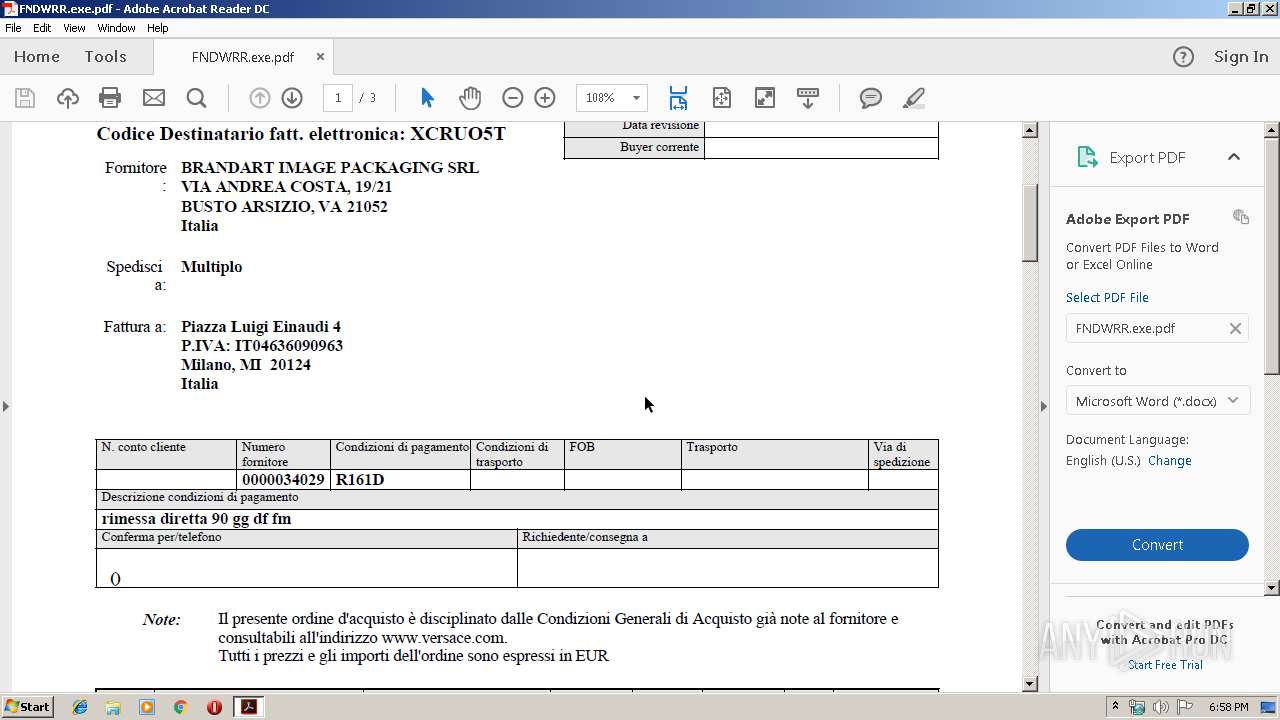The height and width of the screenshot is (720, 1280).
Task: Click the system tray volume icon
Action: [x=1160, y=707]
